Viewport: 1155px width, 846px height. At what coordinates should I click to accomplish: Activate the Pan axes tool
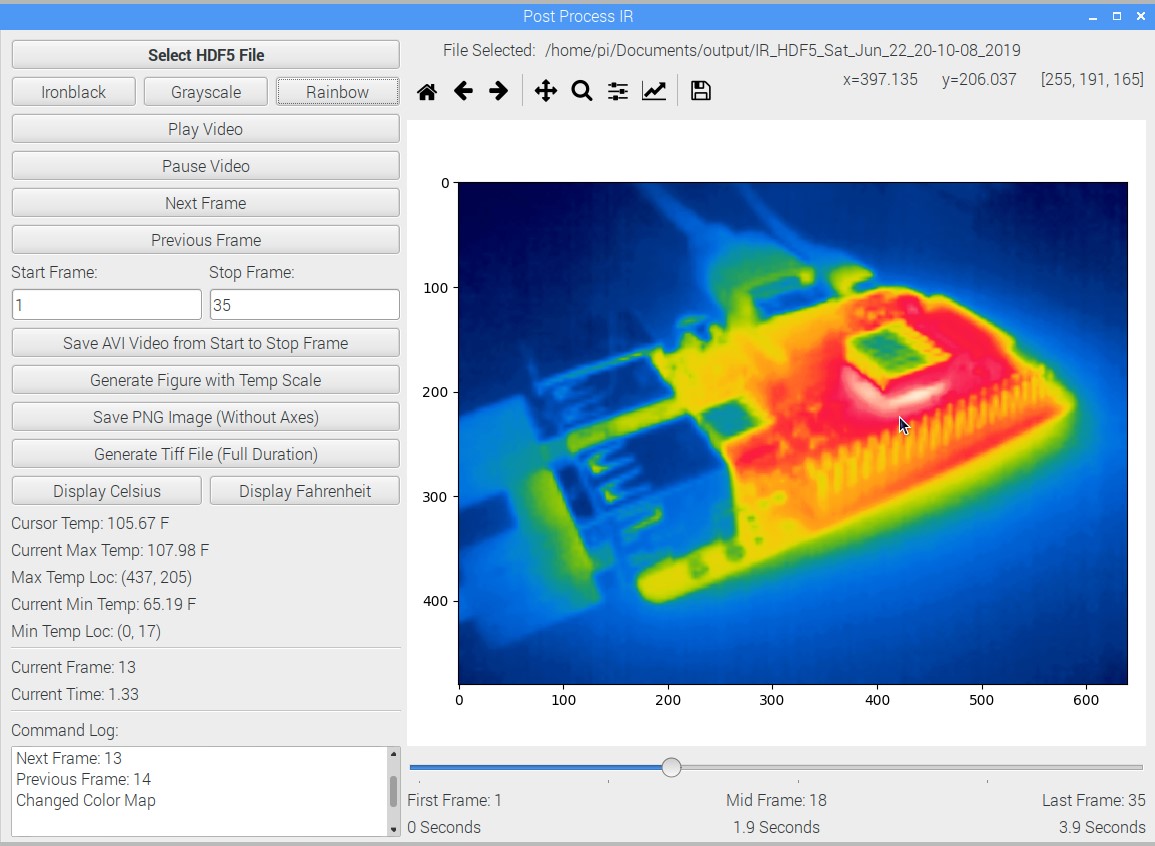(545, 92)
